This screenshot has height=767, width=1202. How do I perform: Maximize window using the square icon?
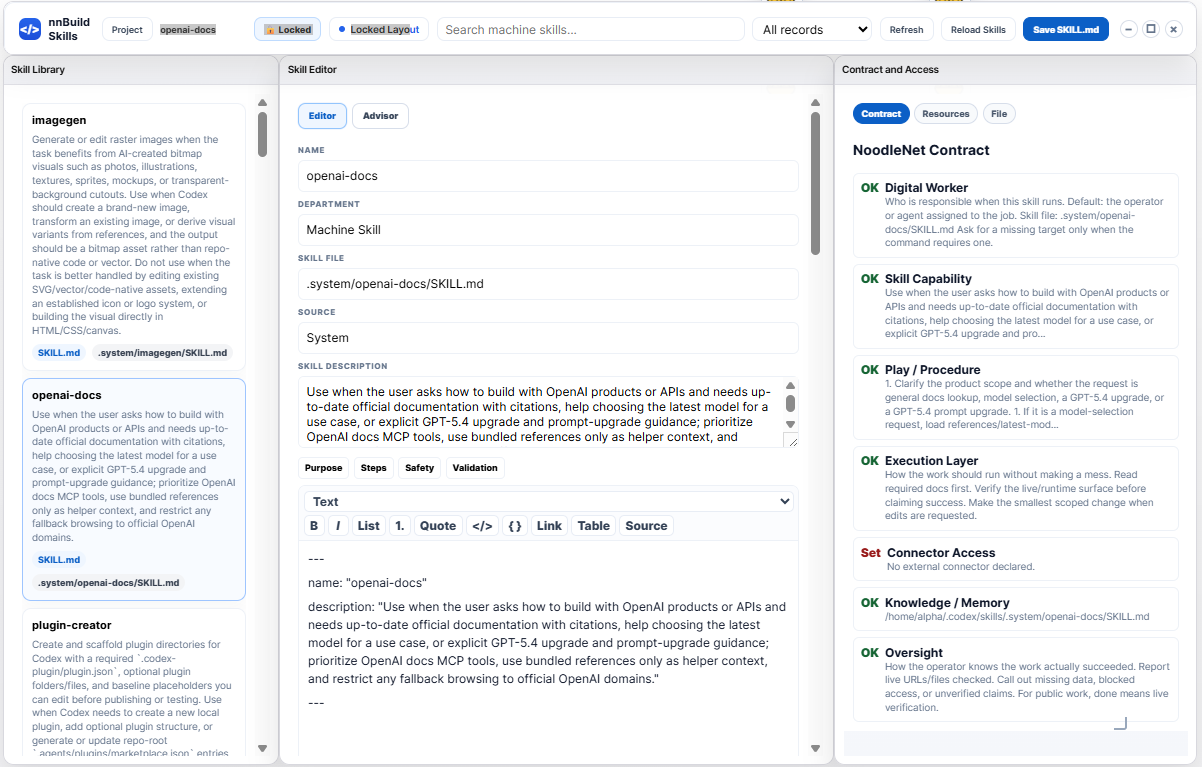[x=1151, y=29]
